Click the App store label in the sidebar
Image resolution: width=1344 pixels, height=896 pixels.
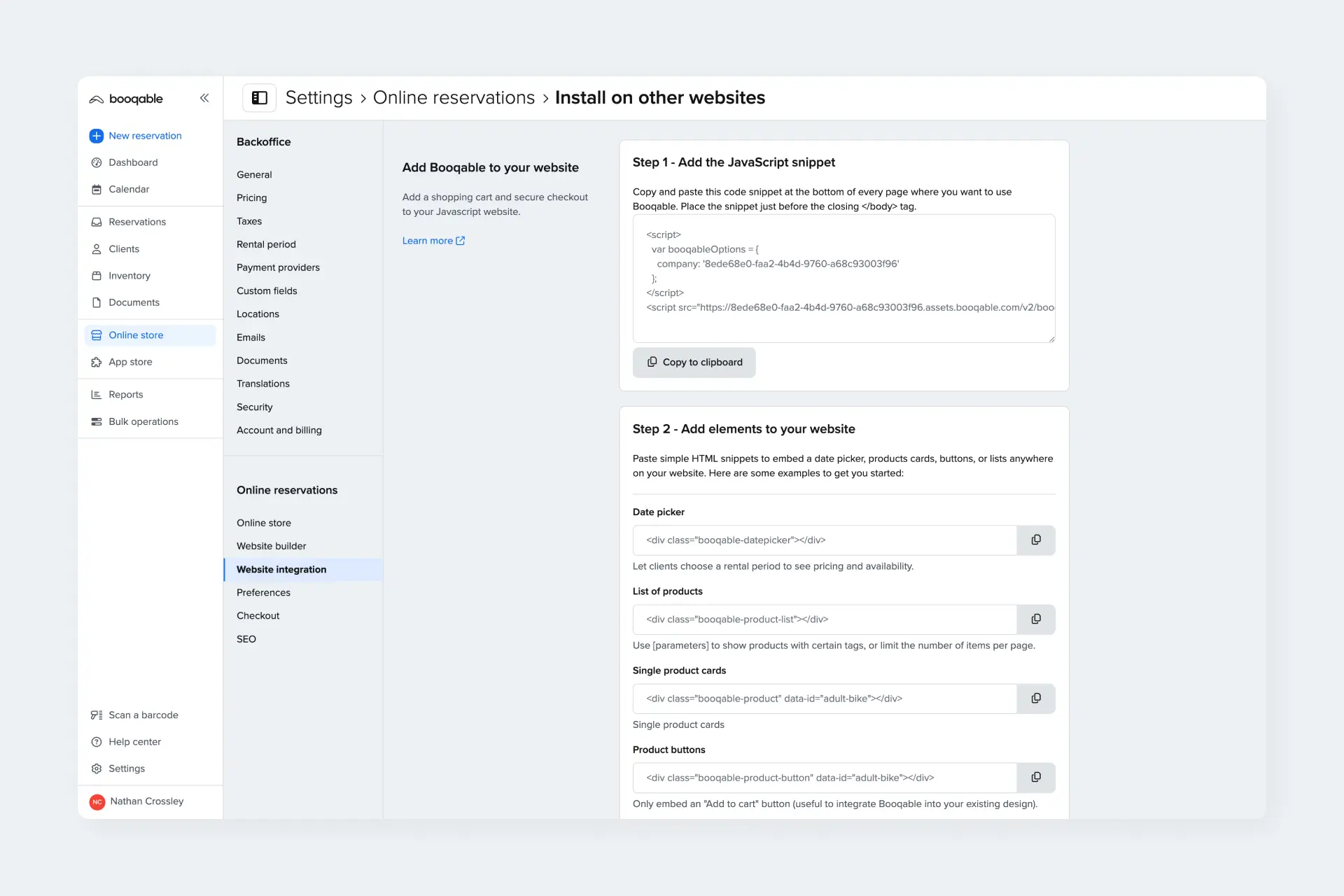pos(130,362)
